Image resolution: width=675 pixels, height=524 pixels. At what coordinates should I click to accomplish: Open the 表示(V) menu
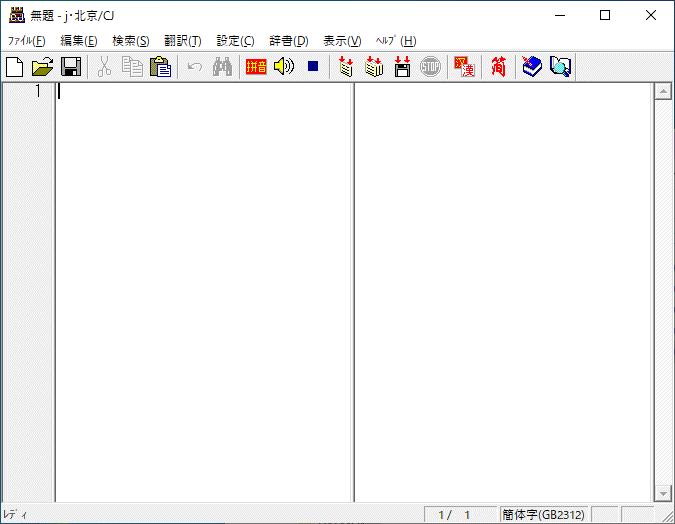[x=342, y=41]
